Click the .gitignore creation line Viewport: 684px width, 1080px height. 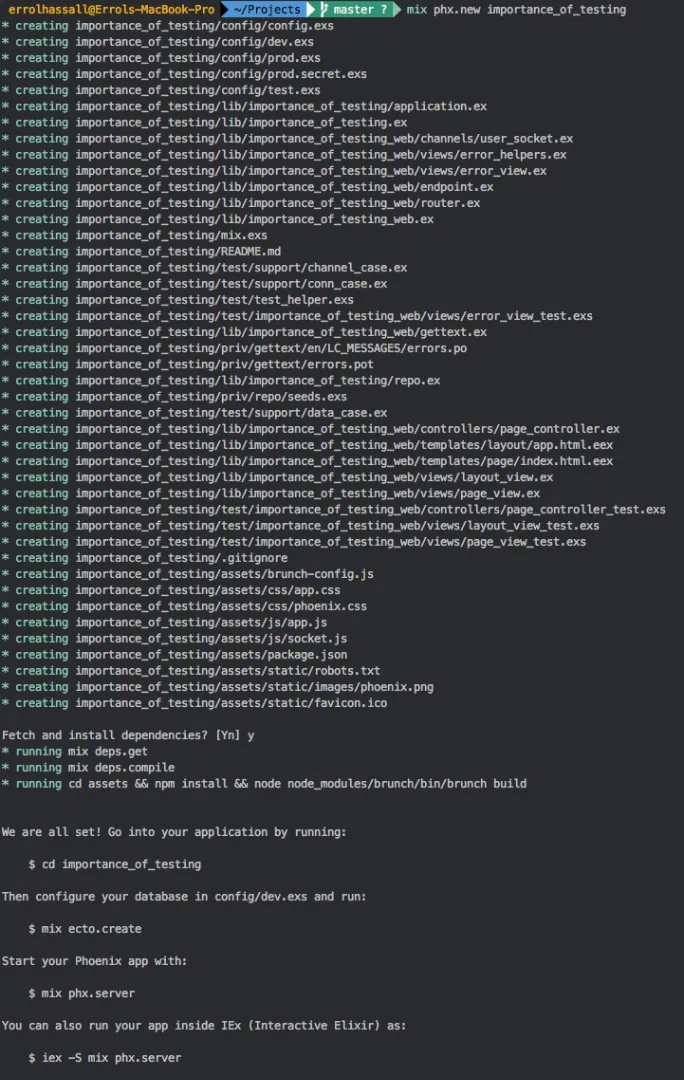[x=145, y=558]
